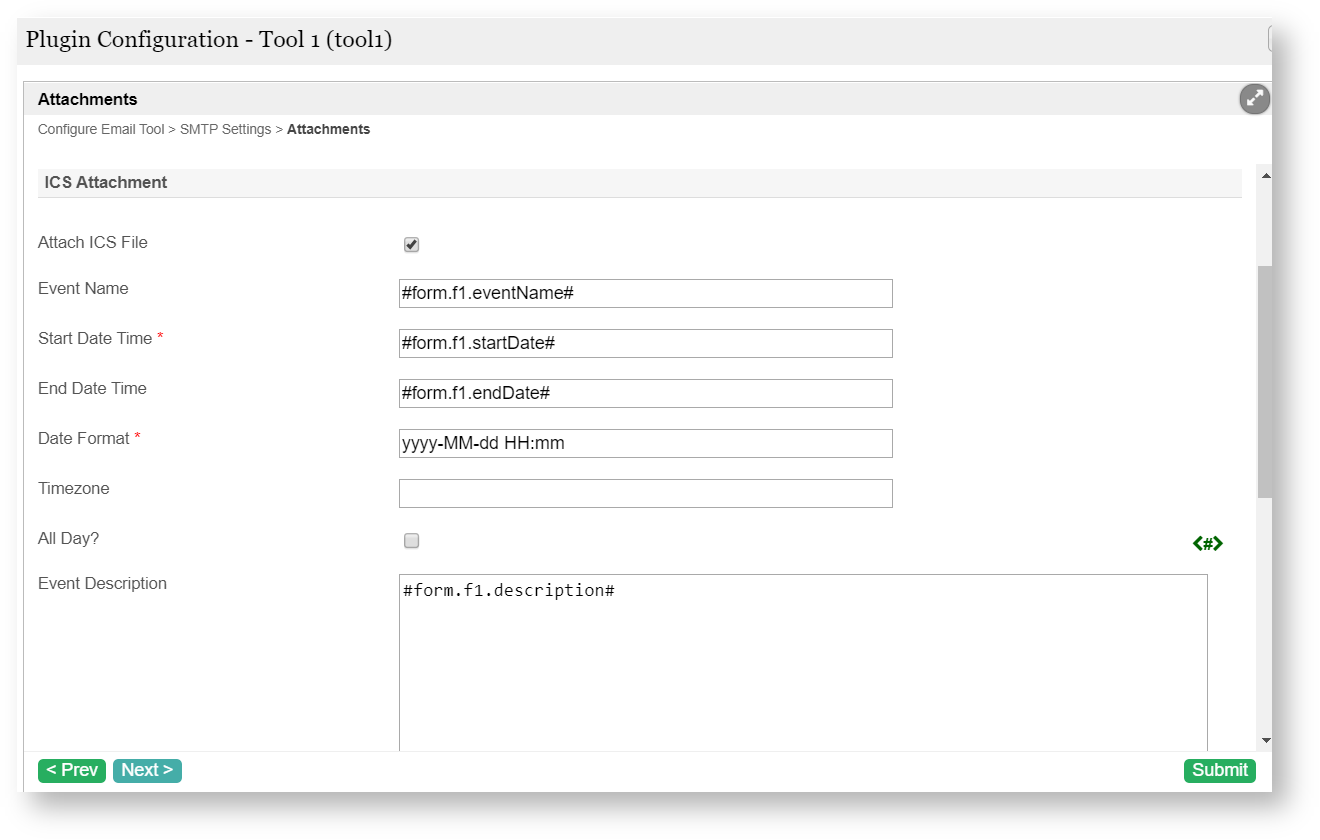Click inside the Event Description textarea
Viewport: 1320px width, 840px height.
tap(802, 660)
